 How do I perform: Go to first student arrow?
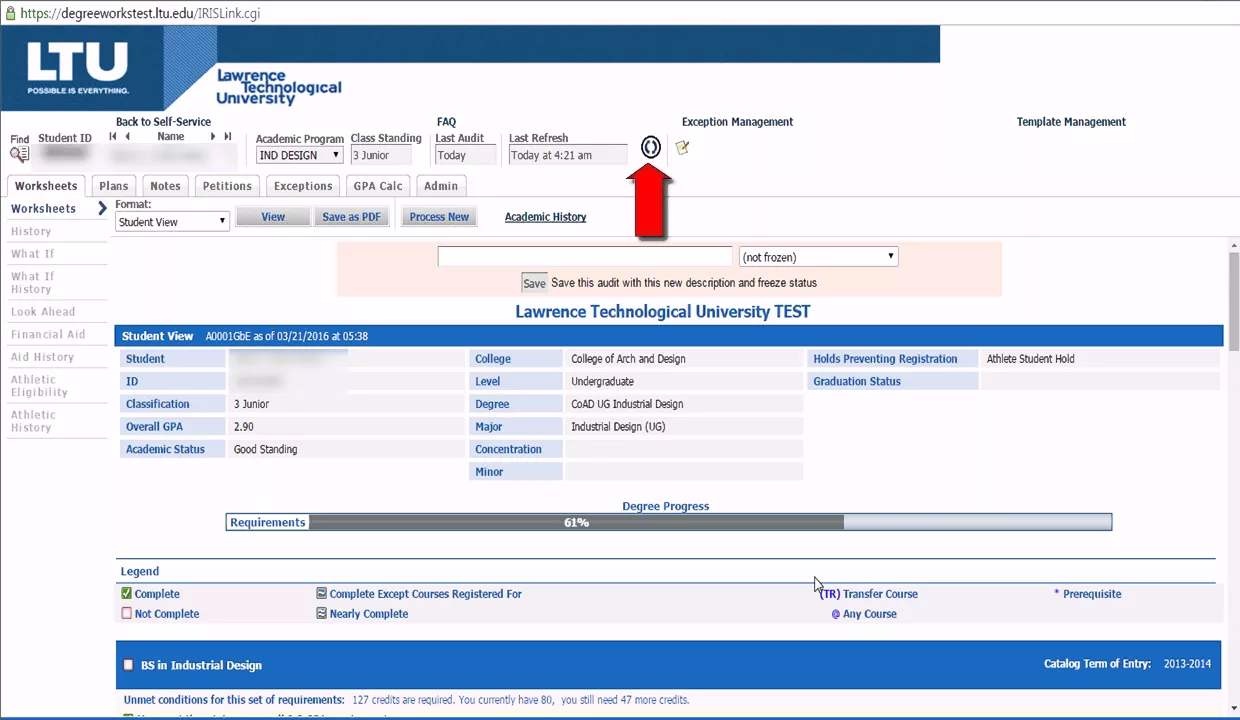pos(113,136)
